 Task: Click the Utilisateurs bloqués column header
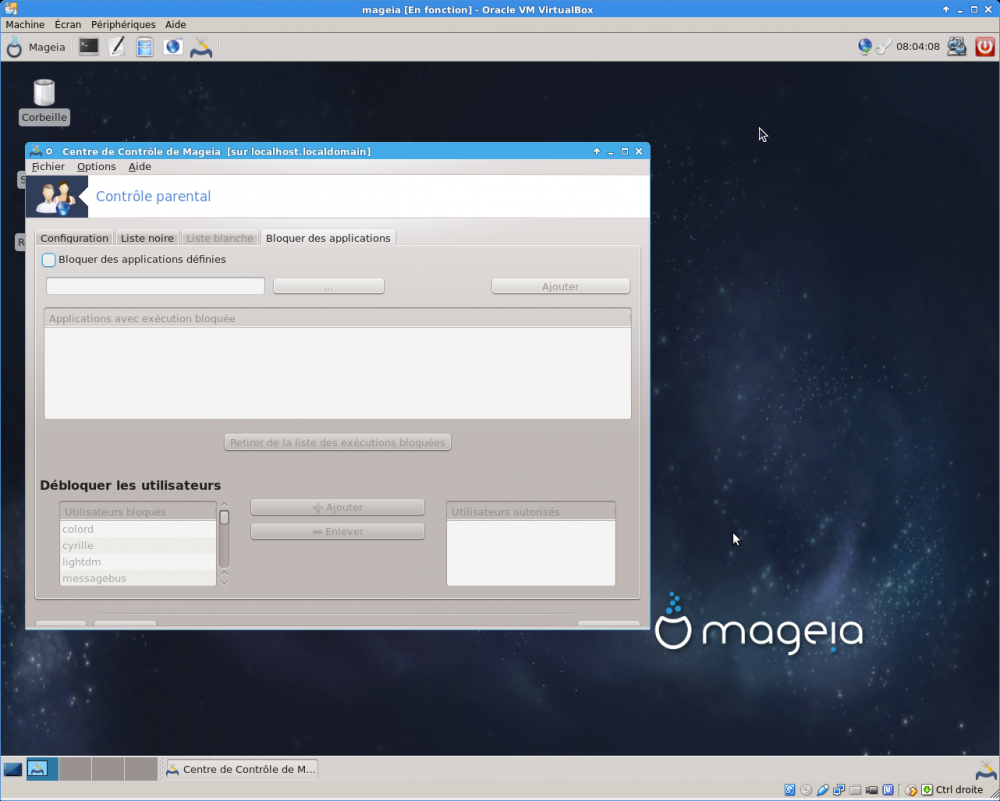(138, 511)
